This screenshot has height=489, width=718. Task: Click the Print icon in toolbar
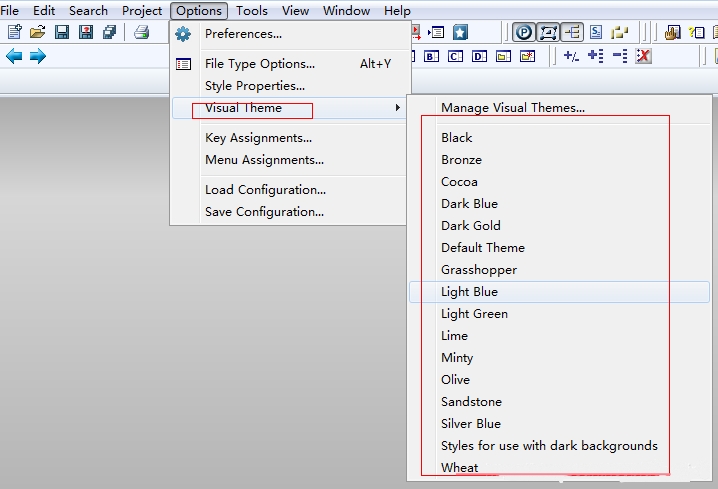click(141, 33)
